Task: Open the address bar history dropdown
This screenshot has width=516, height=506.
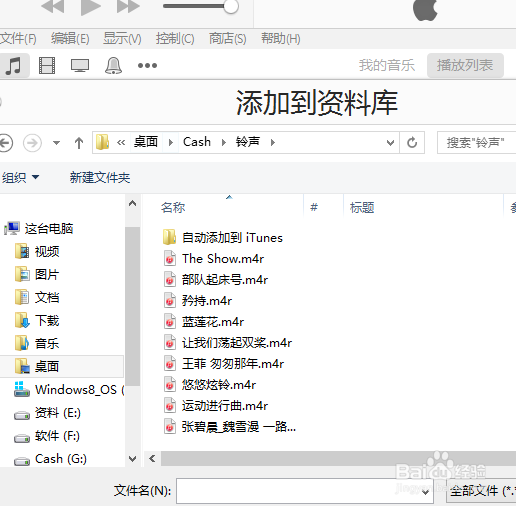Action: click(x=390, y=143)
